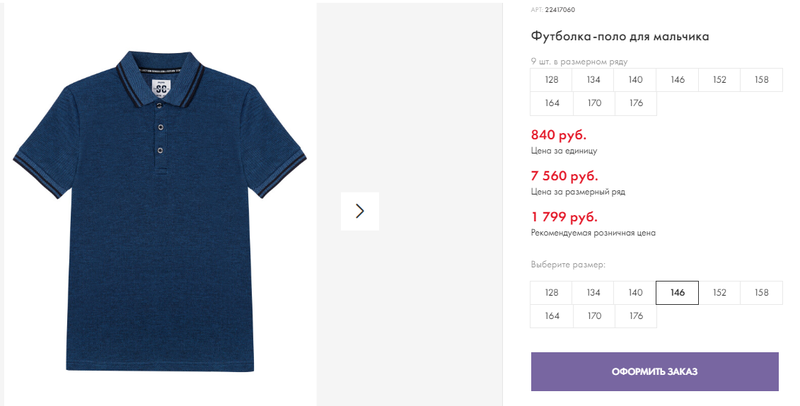Image resolution: width=800 pixels, height=406 pixels.
Task: Click the selected 146 size option
Action: 677,293
